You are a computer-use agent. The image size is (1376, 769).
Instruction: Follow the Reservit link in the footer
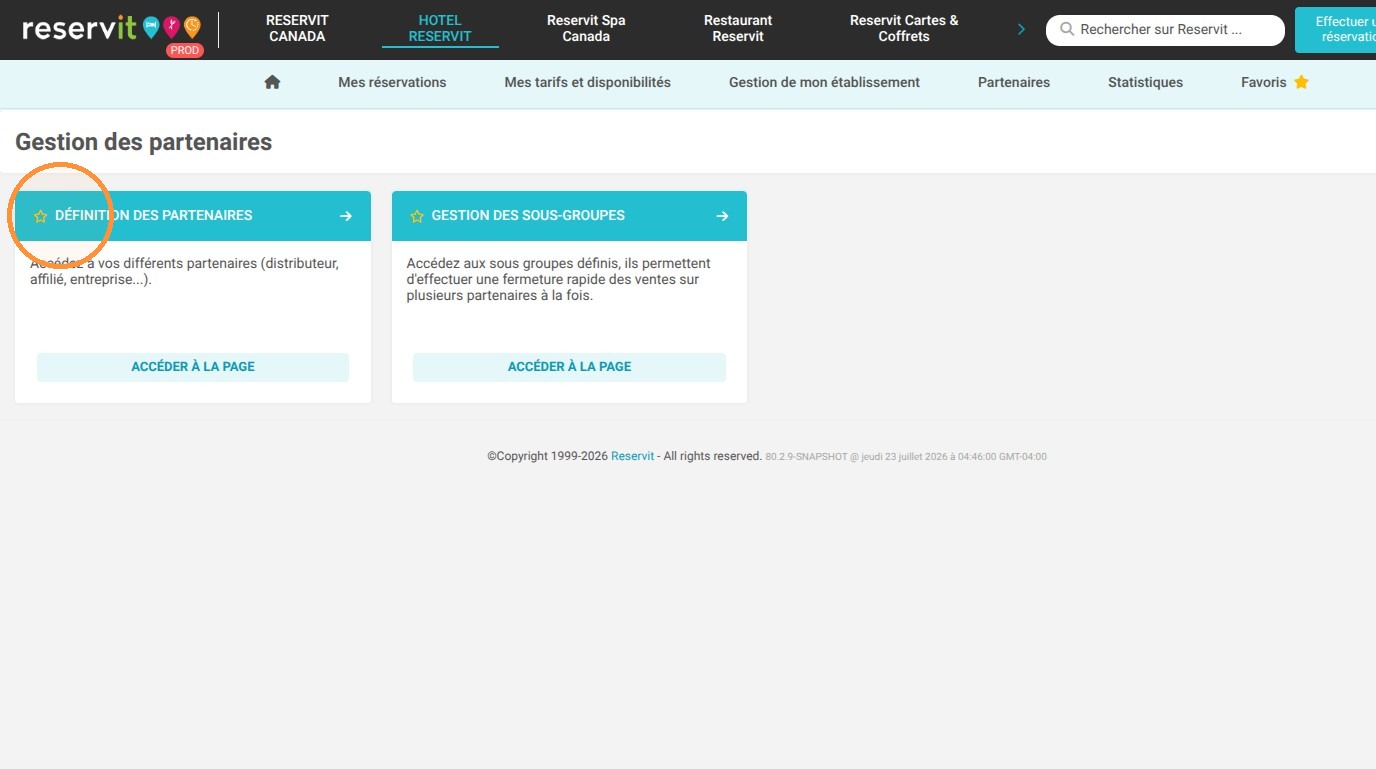(x=633, y=456)
